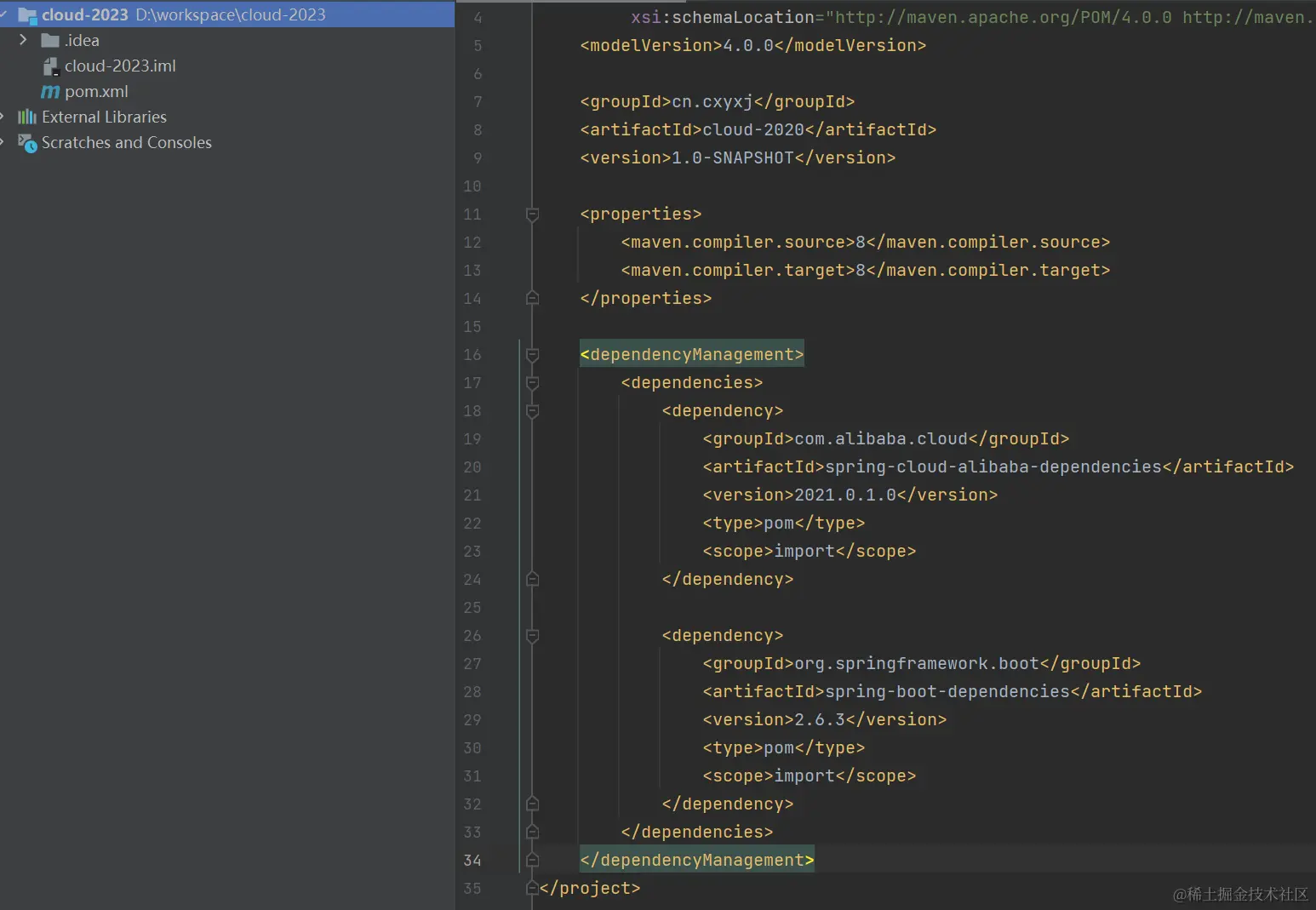Collapse the second dependency at line 26
Screen dimensions: 1316x910
(532, 636)
